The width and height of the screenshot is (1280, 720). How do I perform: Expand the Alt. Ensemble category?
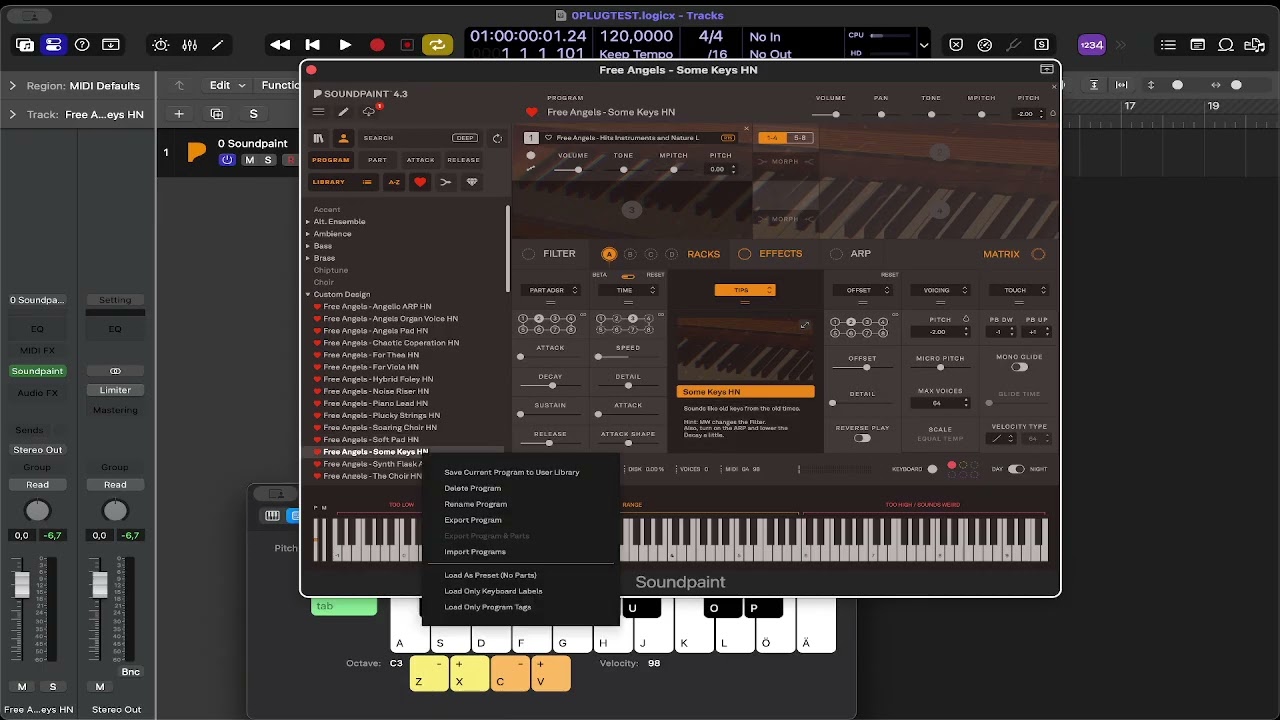tap(308, 222)
